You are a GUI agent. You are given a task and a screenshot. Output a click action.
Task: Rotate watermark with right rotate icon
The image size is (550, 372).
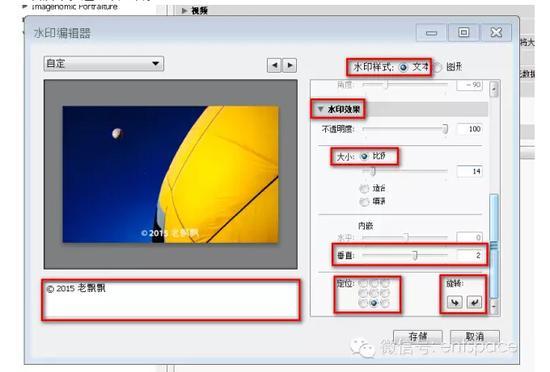474,302
